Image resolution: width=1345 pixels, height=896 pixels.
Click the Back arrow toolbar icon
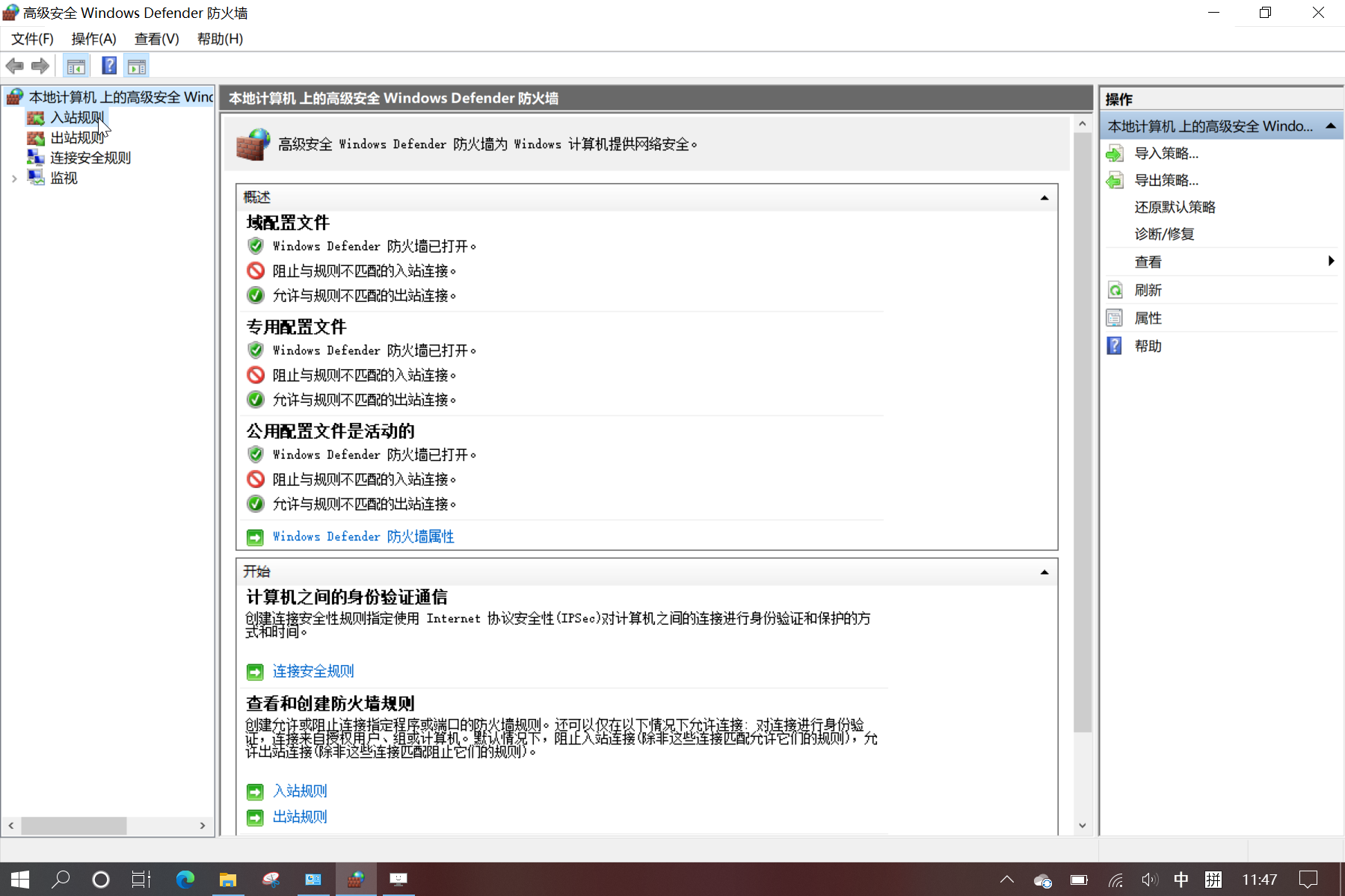[15, 67]
